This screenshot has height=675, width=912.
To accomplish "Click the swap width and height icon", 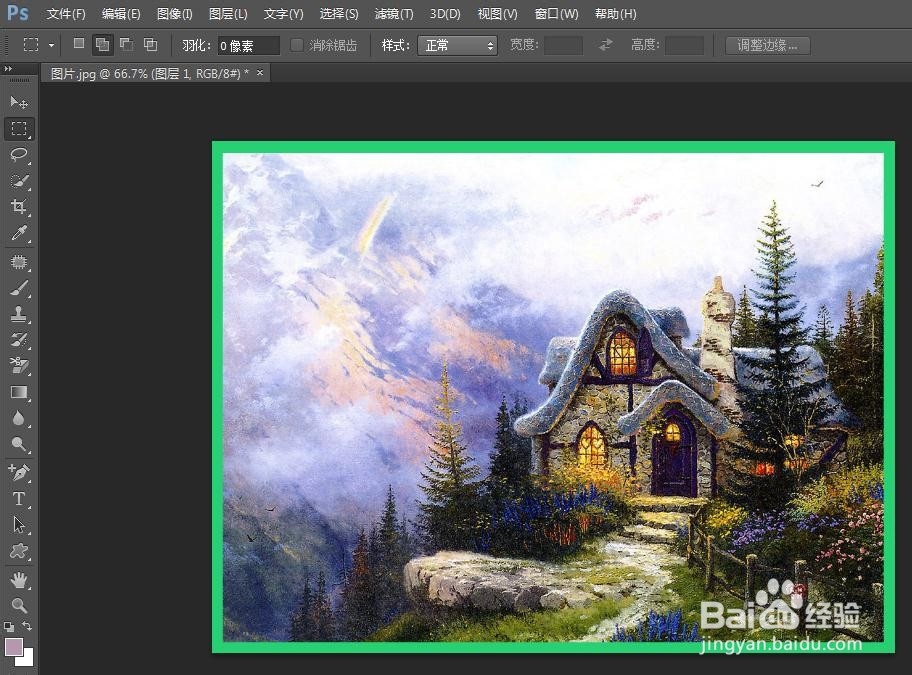I will pyautogui.click(x=605, y=45).
